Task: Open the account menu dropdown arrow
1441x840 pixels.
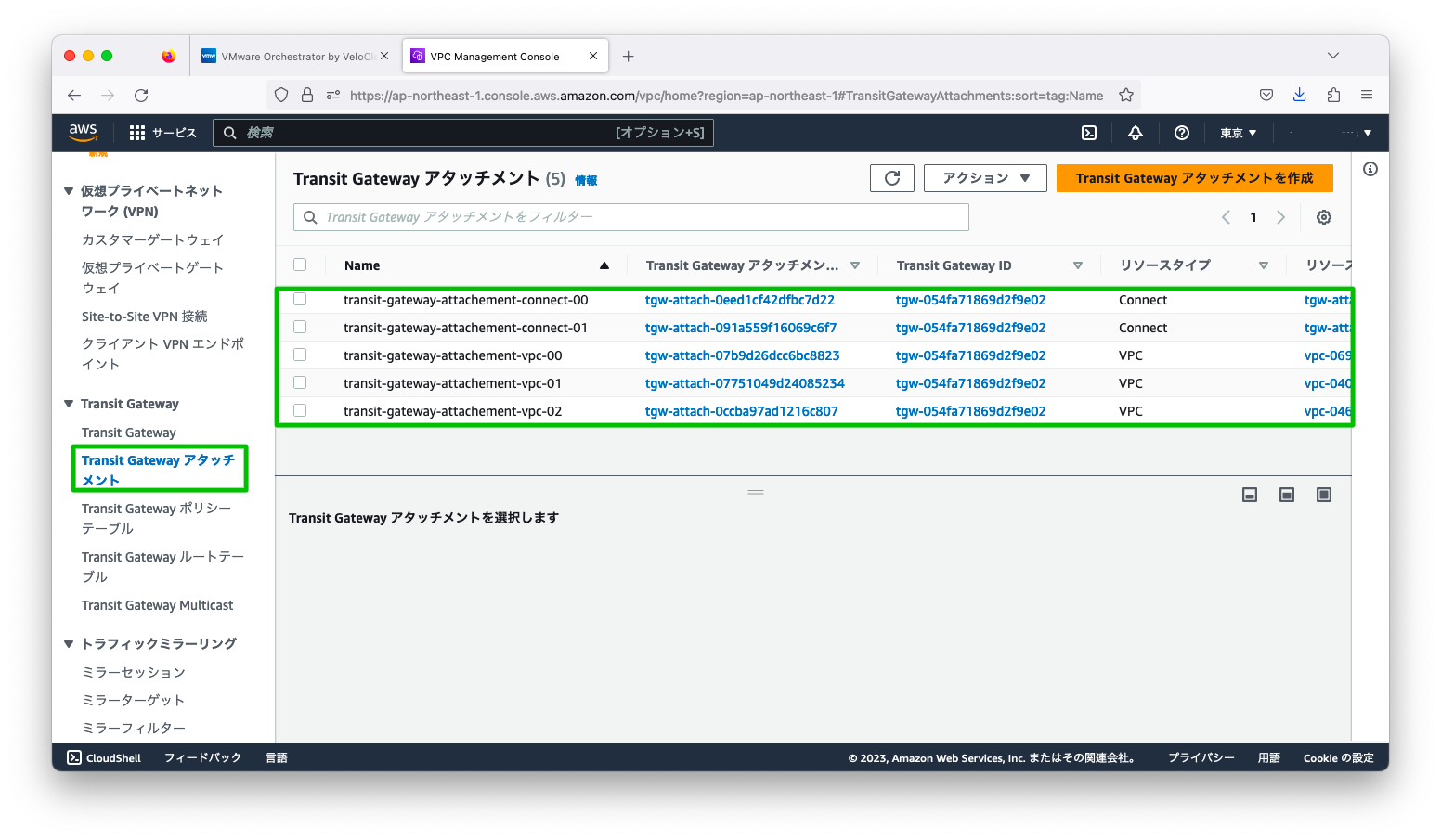Action: click(x=1368, y=133)
